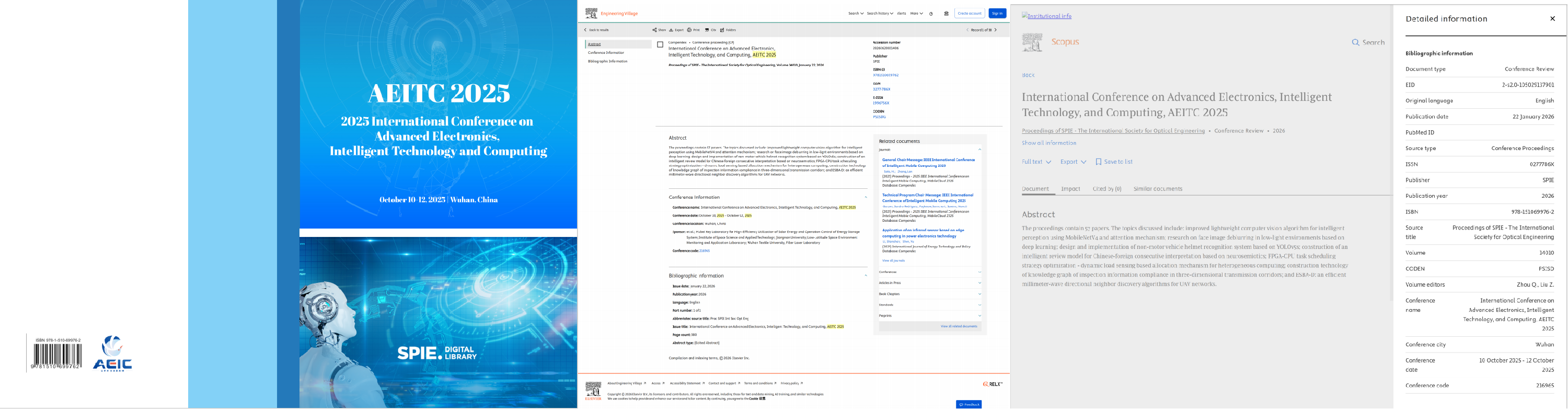Click the Export download icon in Engineering Village

pos(672,30)
